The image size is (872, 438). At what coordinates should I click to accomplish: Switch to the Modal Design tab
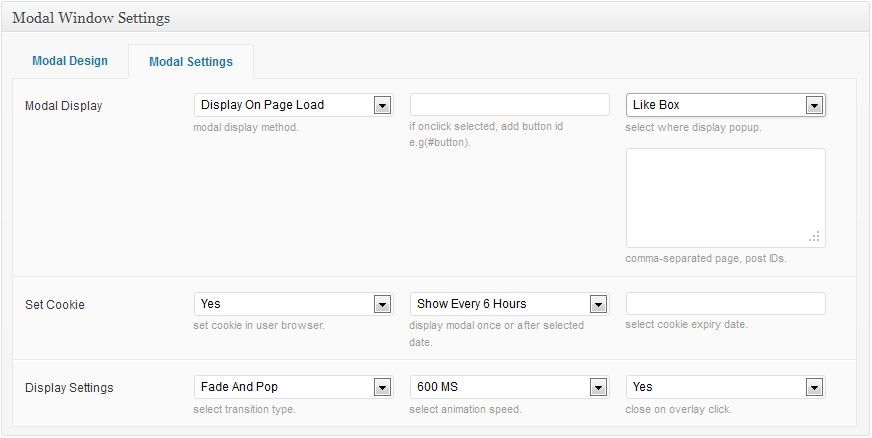(70, 61)
